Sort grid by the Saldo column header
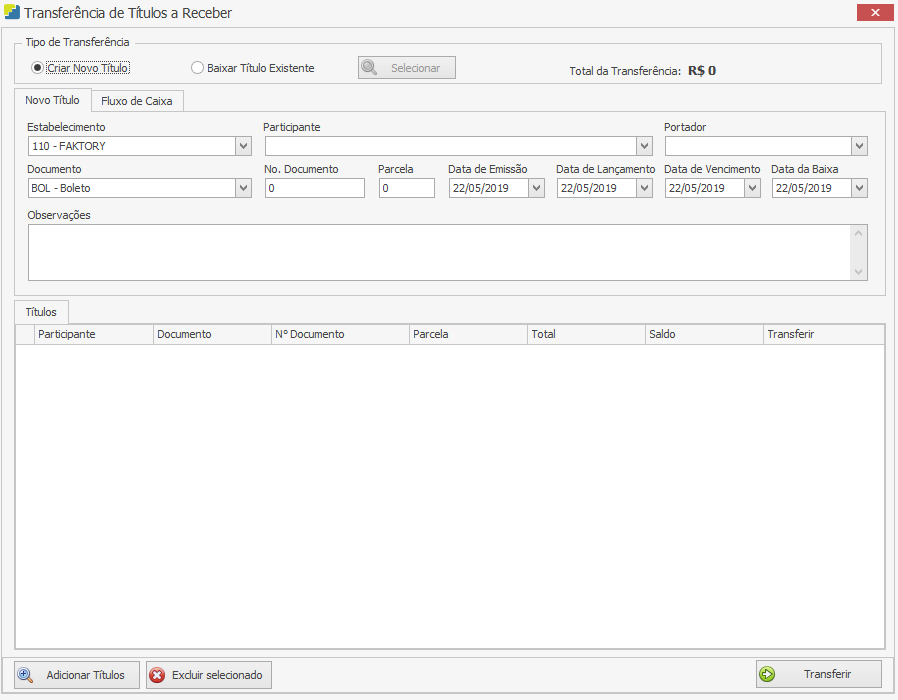This screenshot has width=898, height=700. tap(703, 334)
